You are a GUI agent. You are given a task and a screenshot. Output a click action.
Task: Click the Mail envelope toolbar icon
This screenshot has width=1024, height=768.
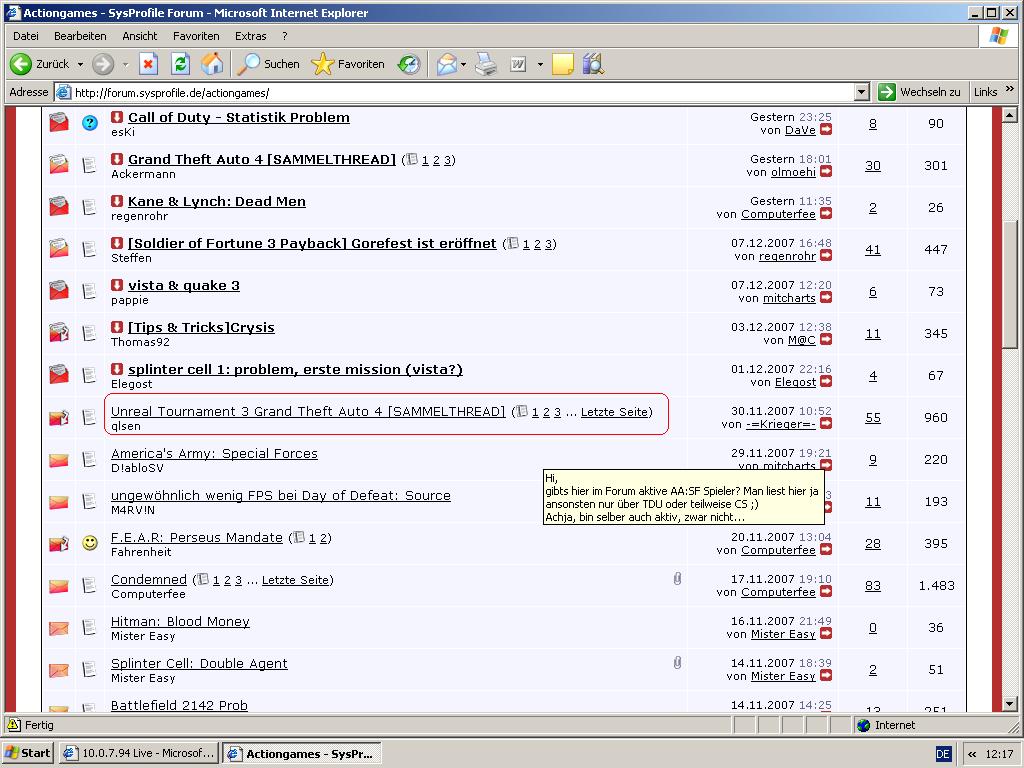(x=447, y=64)
